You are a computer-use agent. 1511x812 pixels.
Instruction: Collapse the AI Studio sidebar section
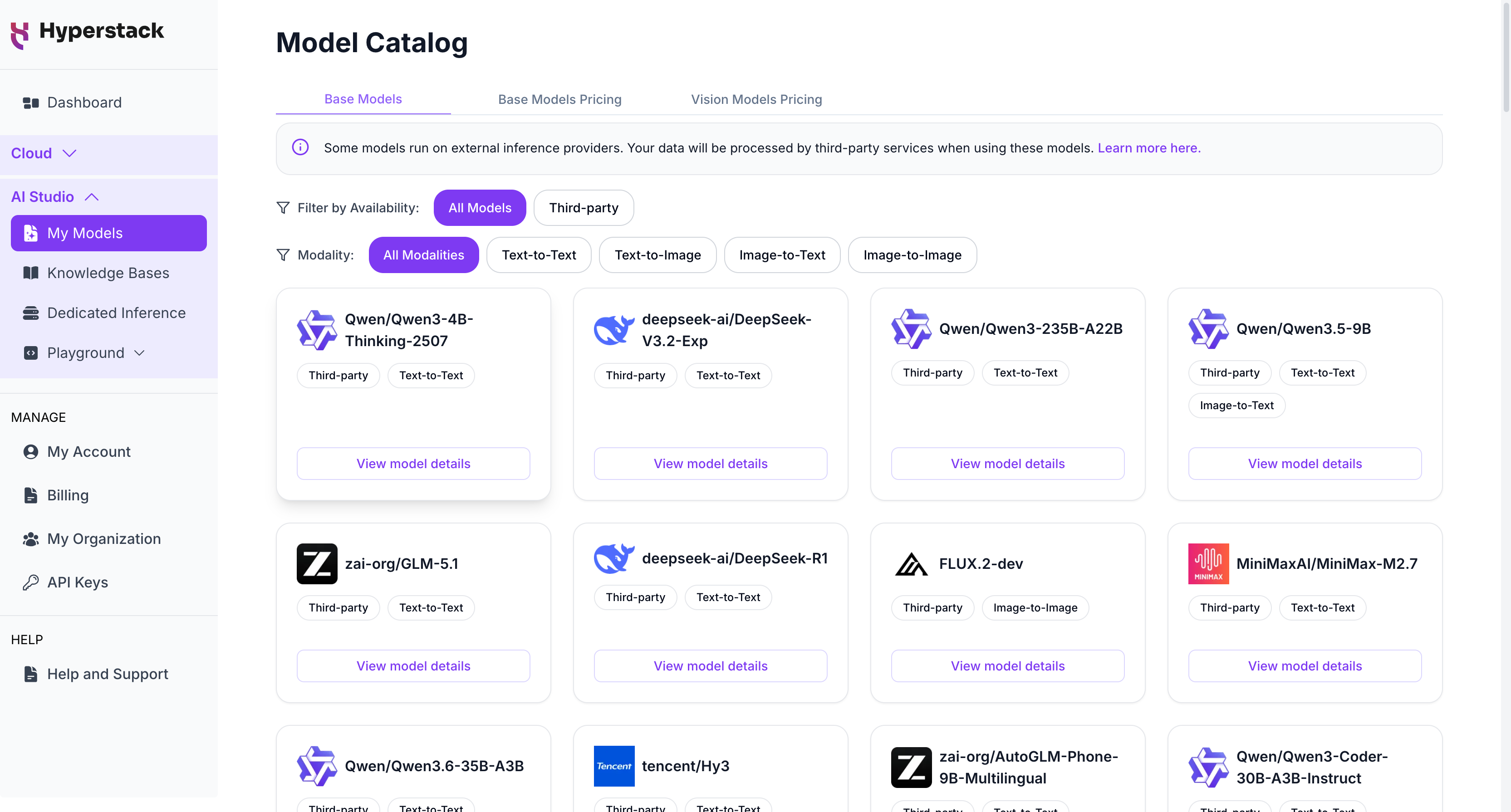coord(108,197)
